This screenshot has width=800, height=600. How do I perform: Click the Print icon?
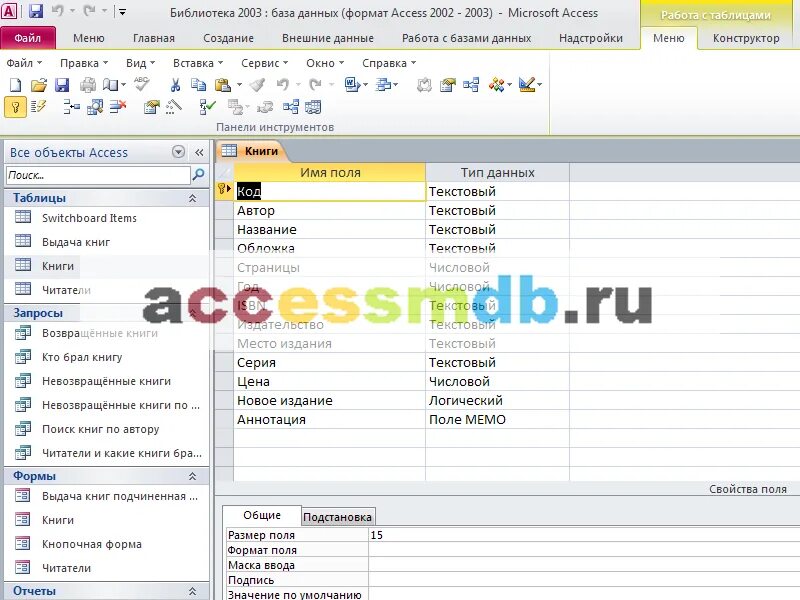[88, 85]
